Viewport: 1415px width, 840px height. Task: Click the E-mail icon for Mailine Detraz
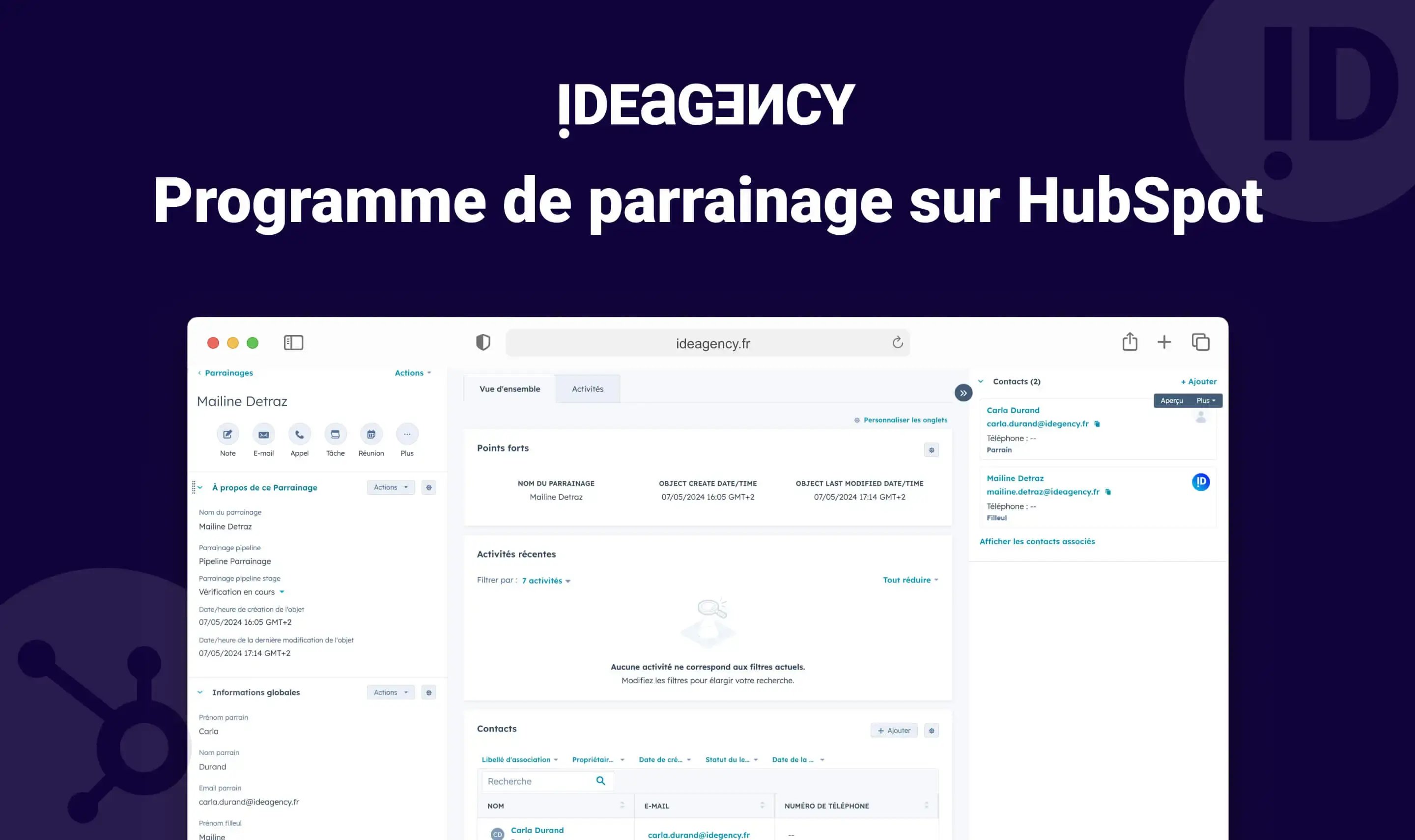click(x=263, y=434)
